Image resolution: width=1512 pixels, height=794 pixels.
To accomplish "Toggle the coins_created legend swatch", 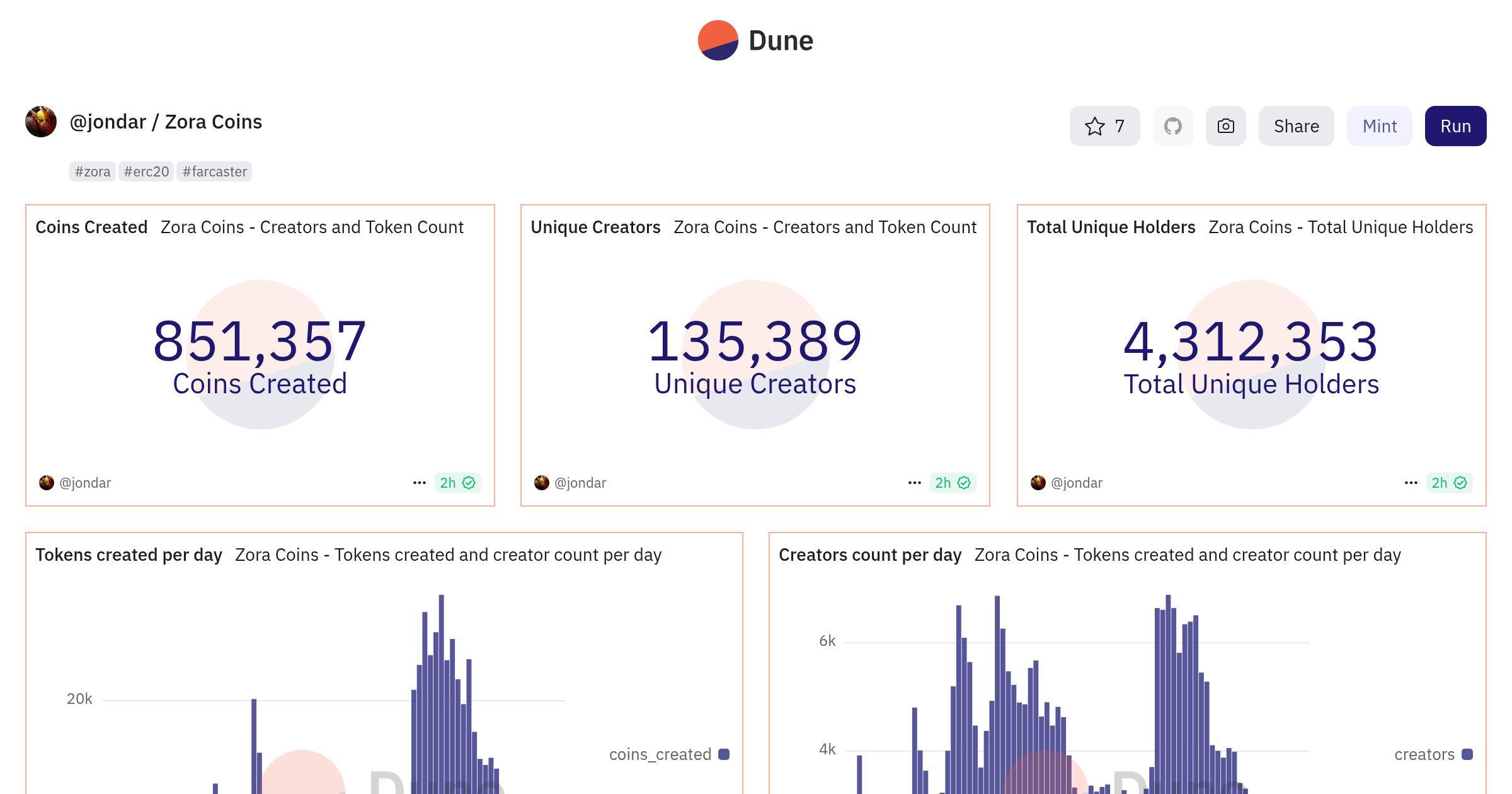I will click(724, 754).
